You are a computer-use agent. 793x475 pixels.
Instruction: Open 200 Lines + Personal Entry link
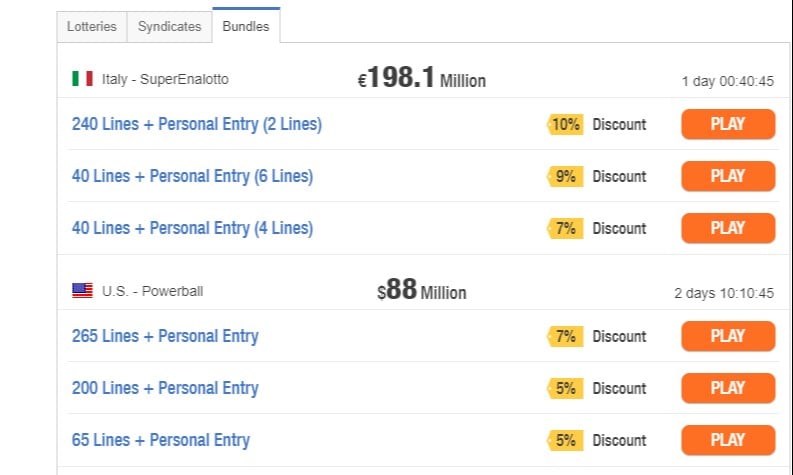tap(165, 388)
